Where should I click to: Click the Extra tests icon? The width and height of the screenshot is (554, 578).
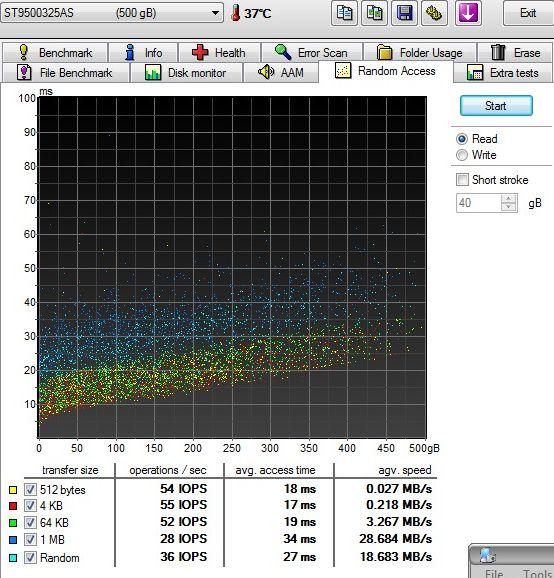pos(475,73)
